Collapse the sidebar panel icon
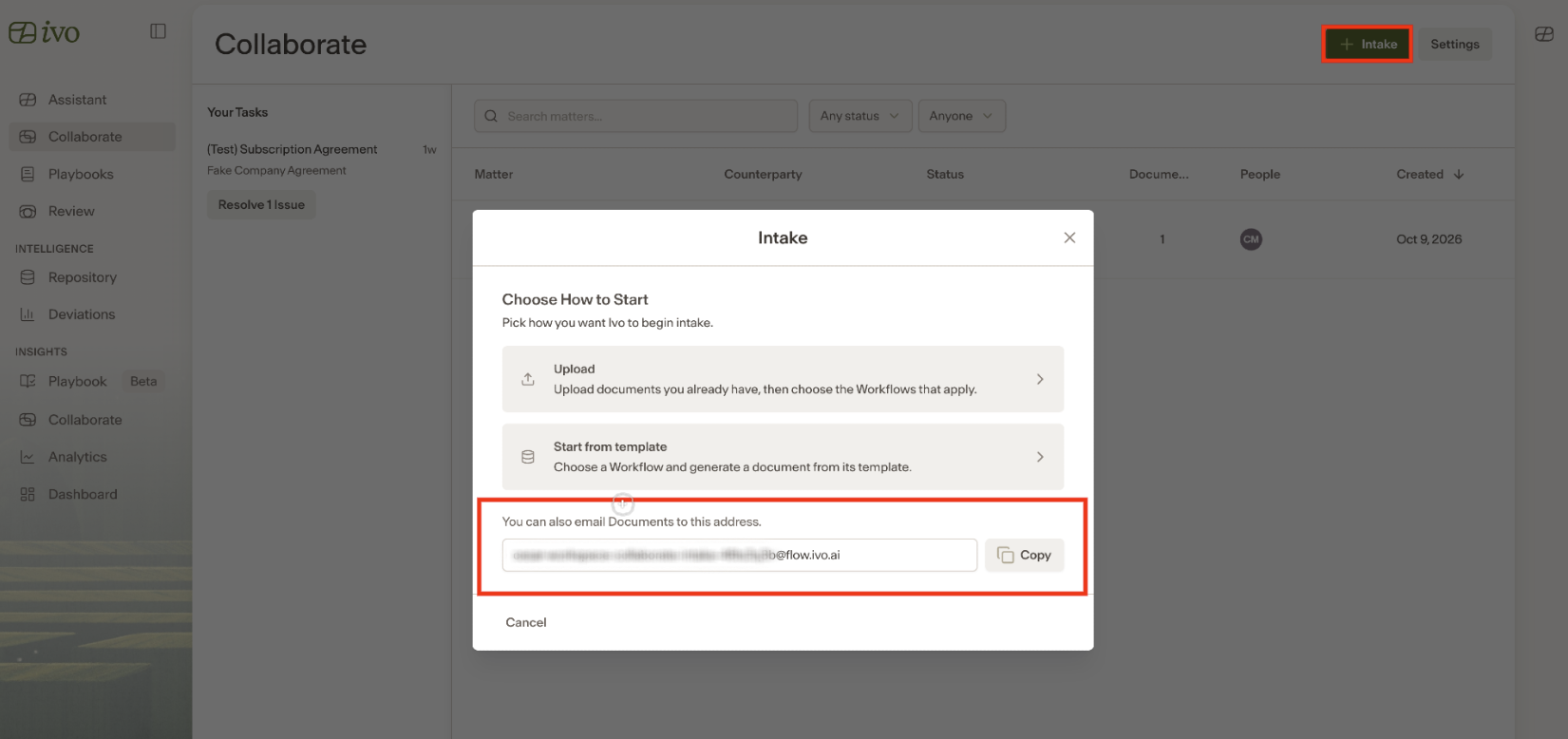Viewport: 1568px width, 739px height. (x=159, y=31)
